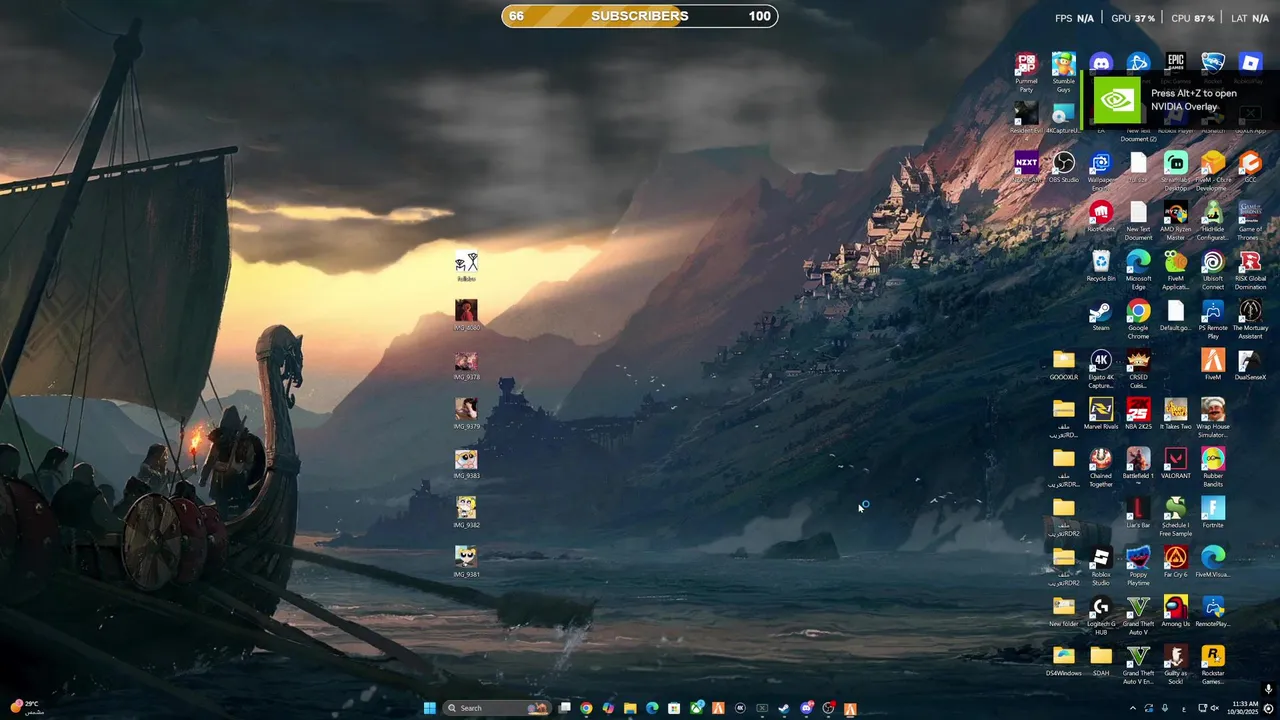1280x720 pixels.
Task: Select the IMG_9382 image file
Action: click(x=466, y=511)
